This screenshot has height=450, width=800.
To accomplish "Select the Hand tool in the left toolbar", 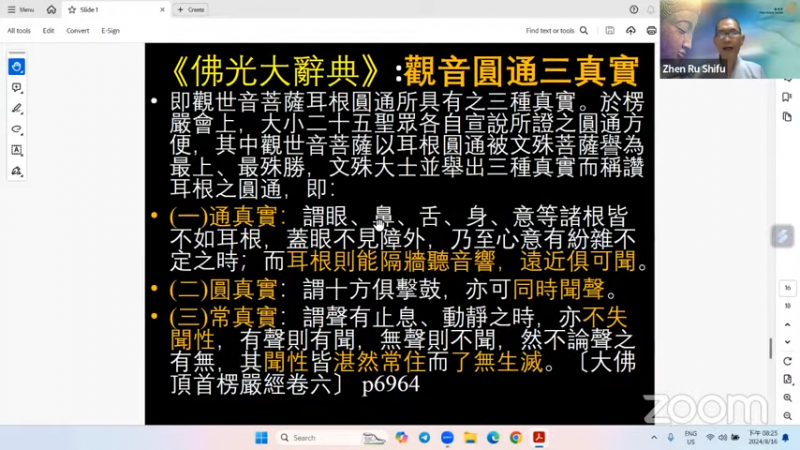I will pyautogui.click(x=17, y=67).
